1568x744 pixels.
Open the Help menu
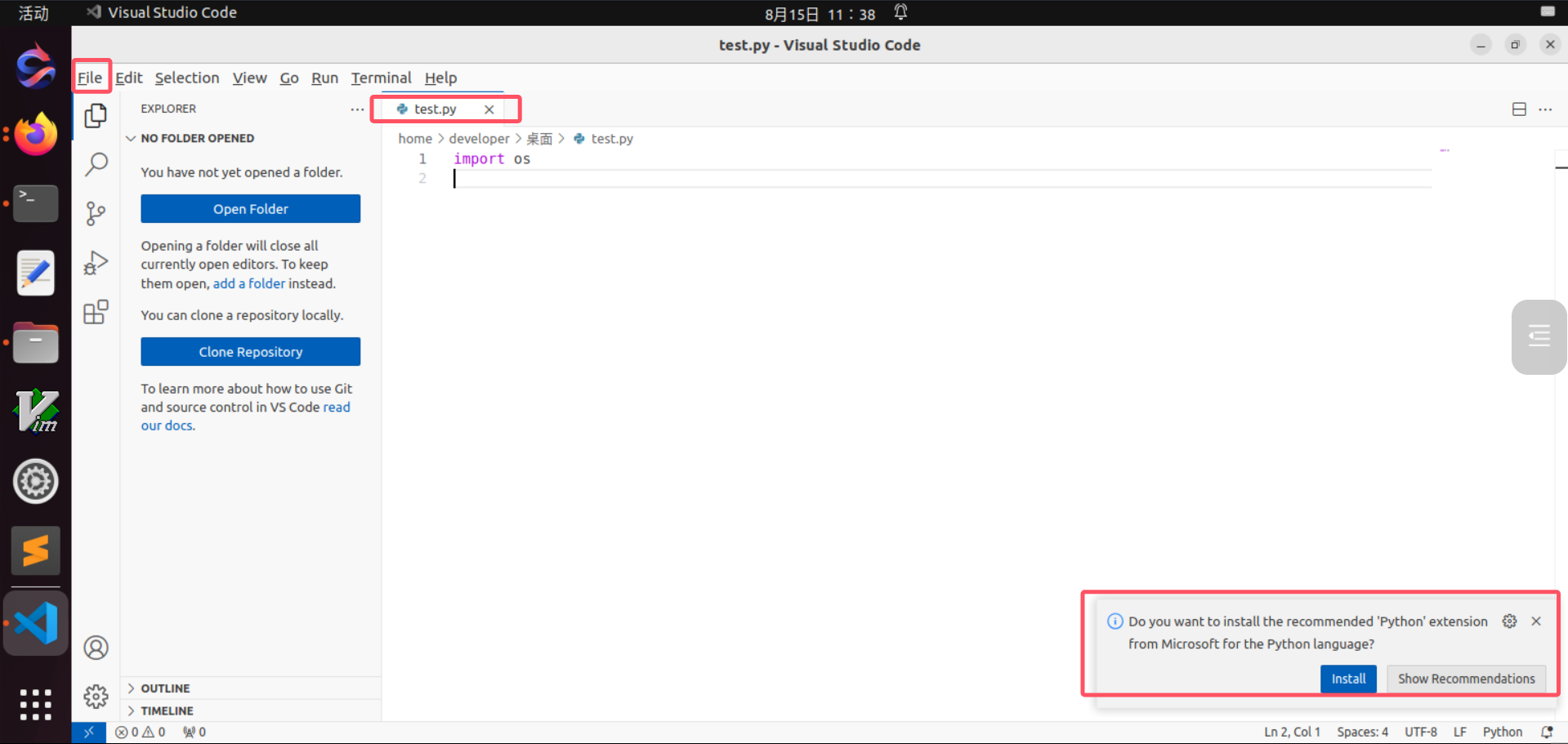coord(440,78)
